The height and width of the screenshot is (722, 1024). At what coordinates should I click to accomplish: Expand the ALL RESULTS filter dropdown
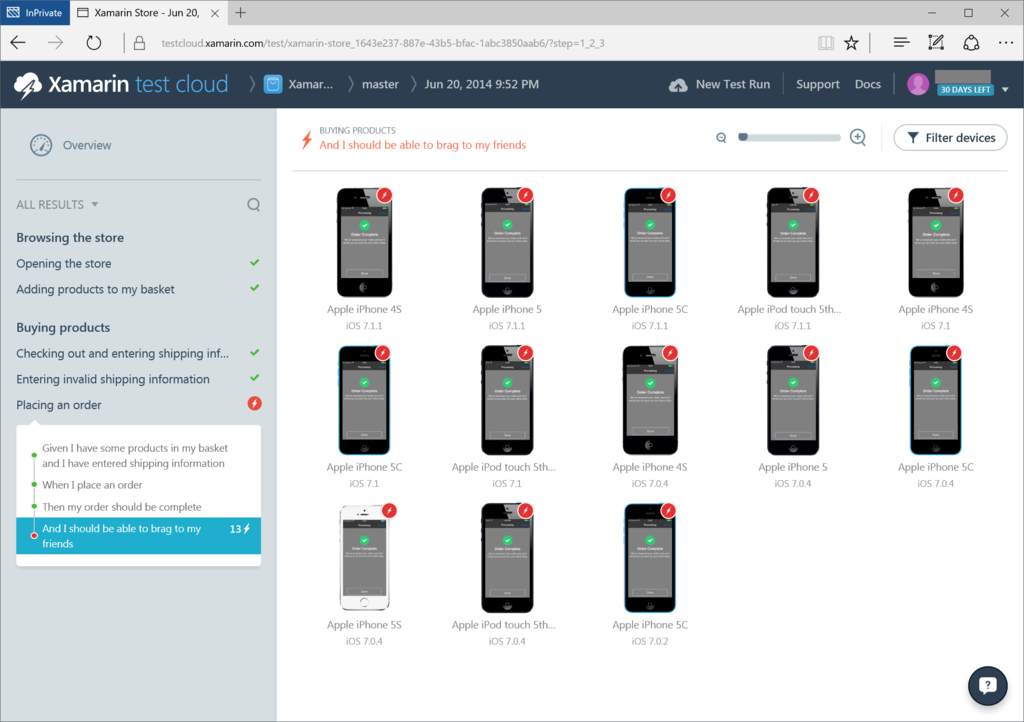(57, 204)
